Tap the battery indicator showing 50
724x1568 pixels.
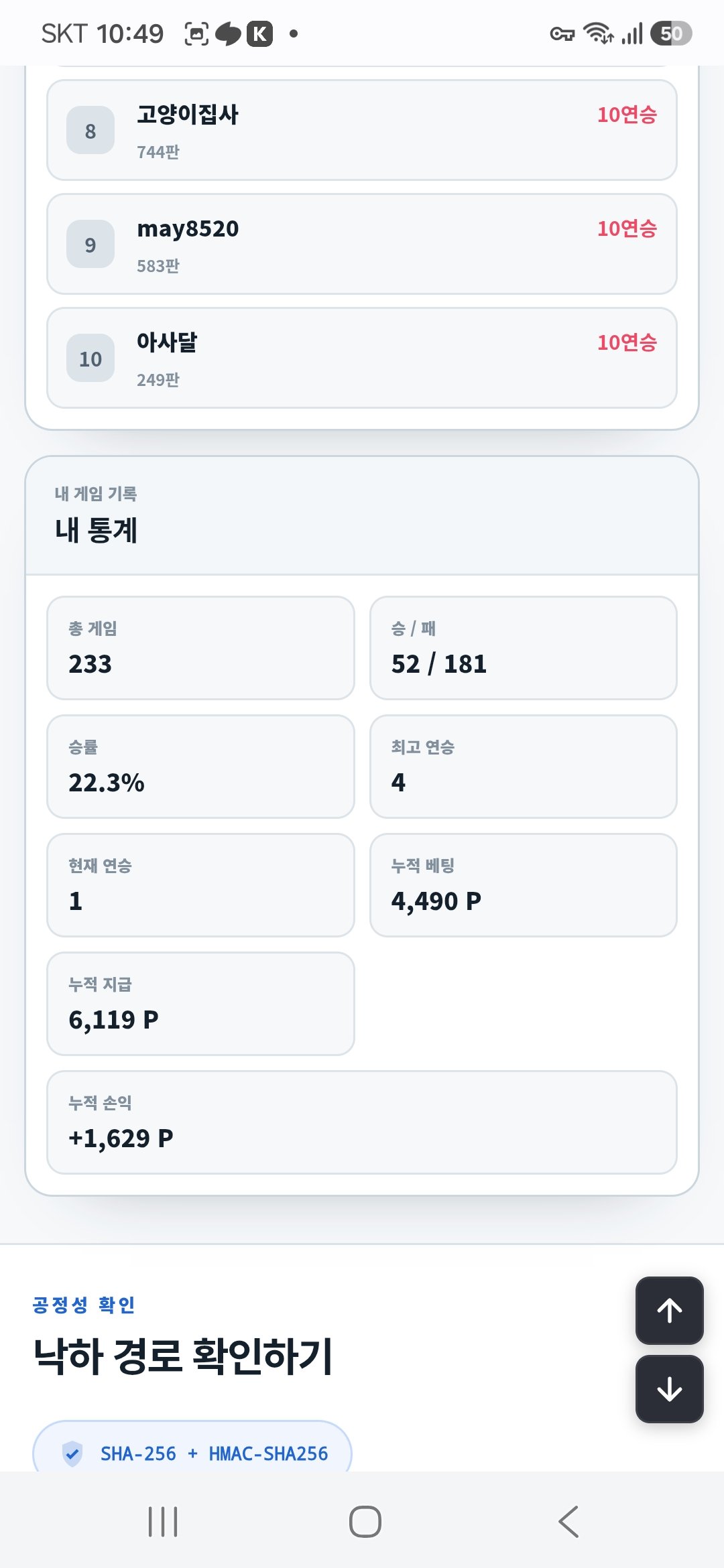click(671, 34)
